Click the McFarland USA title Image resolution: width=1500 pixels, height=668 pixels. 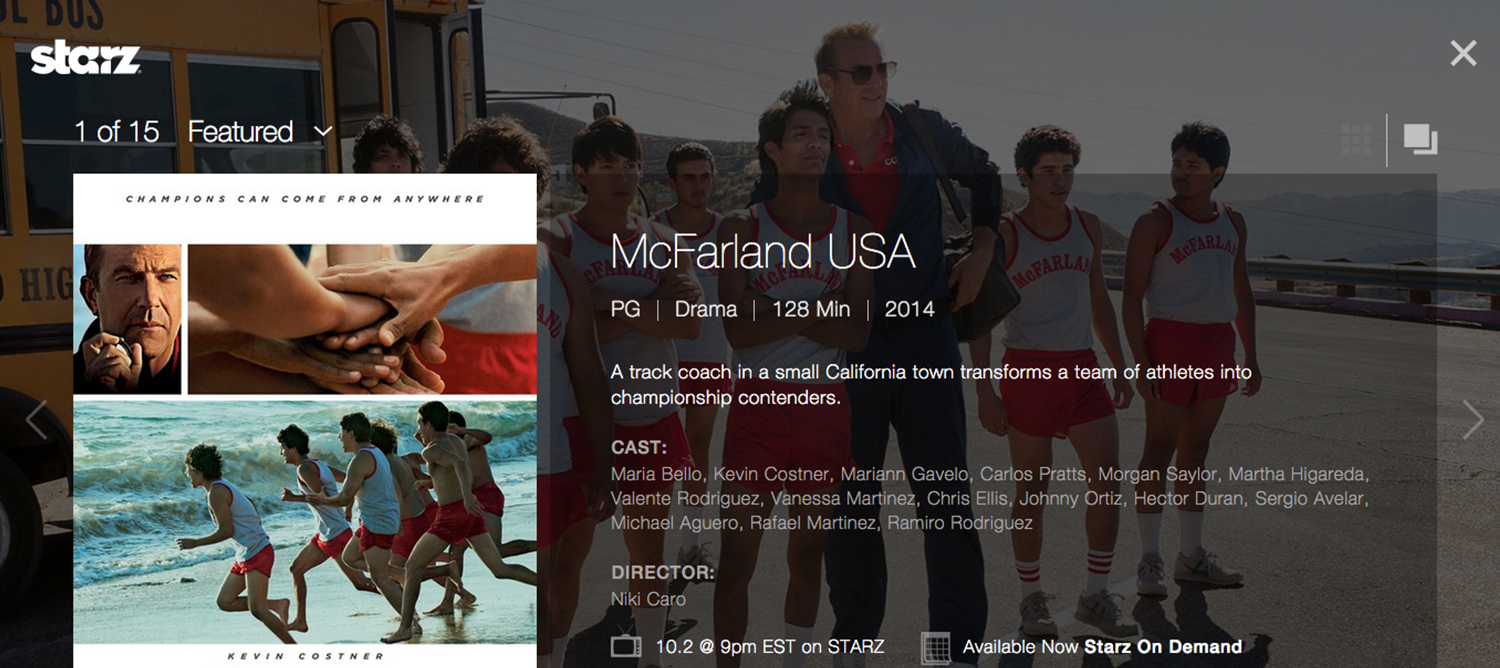coord(763,252)
